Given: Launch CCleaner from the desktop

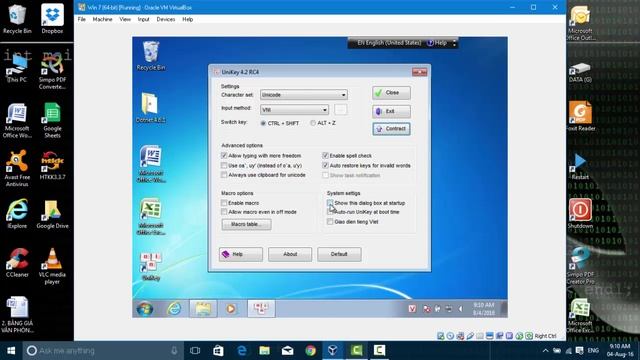Looking at the screenshot, I should coord(17,263).
